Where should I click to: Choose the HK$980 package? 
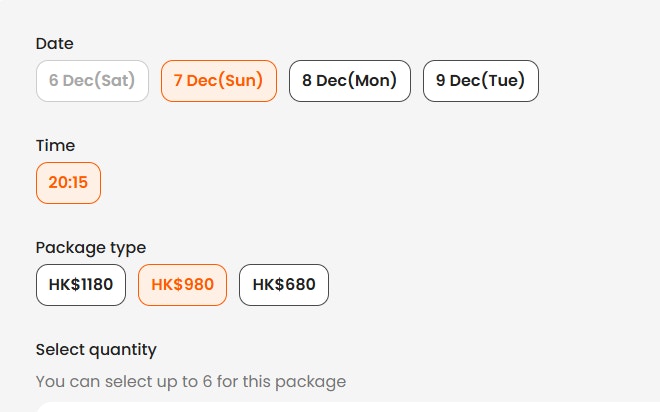182,285
